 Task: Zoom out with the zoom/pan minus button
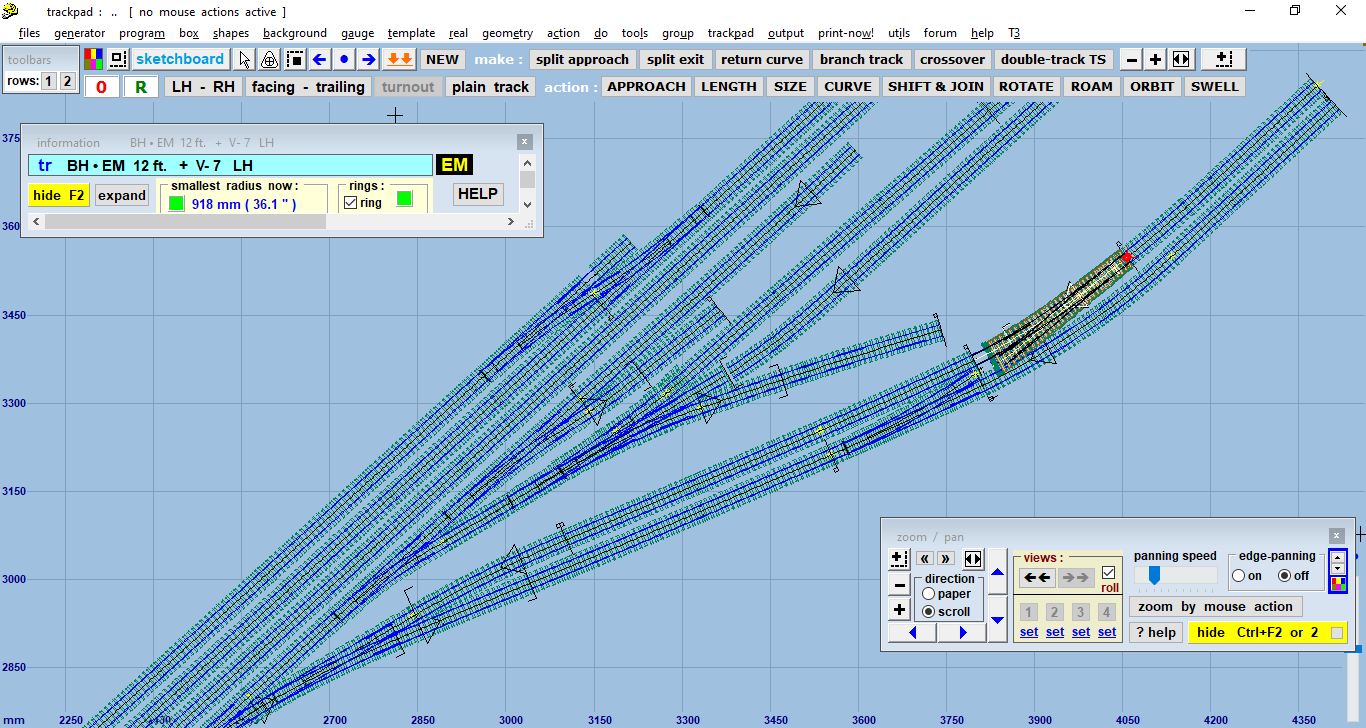[x=899, y=586]
